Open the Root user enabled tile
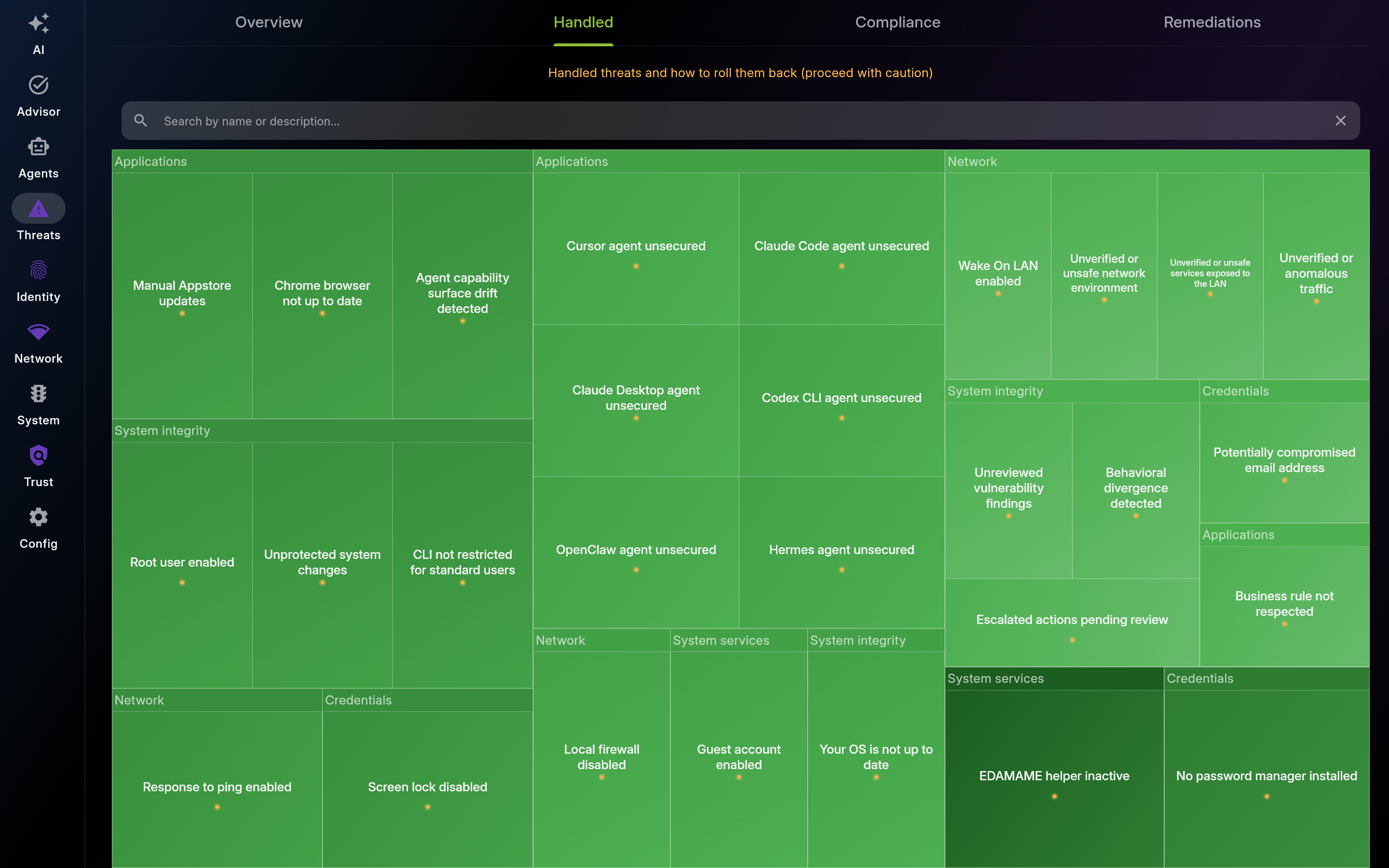This screenshot has height=868, width=1389. pos(182,565)
